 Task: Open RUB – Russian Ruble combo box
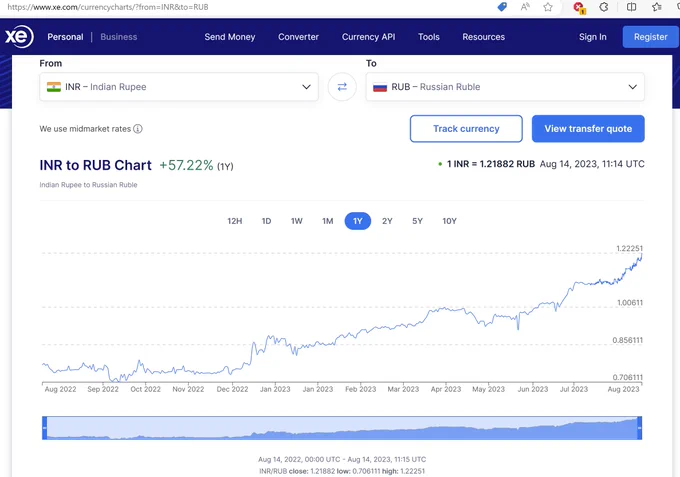coord(505,87)
